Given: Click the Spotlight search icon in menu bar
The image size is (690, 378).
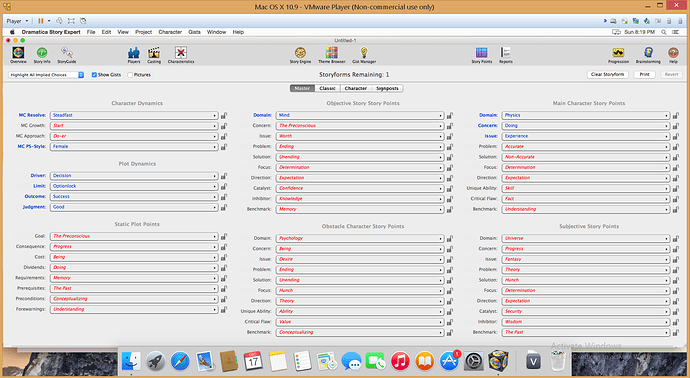Looking at the screenshot, I should tap(664, 32).
